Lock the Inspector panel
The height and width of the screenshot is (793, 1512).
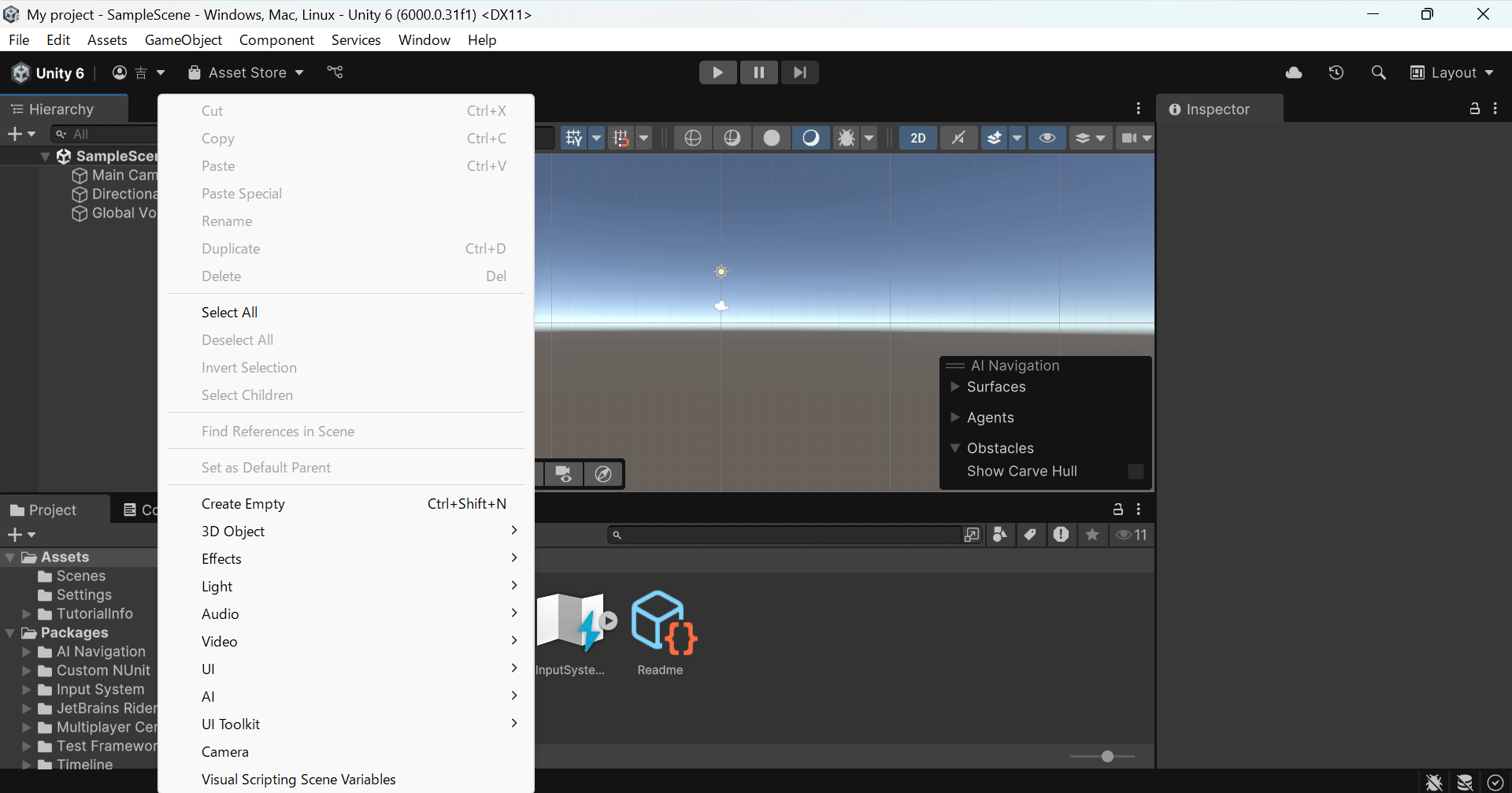tap(1475, 109)
